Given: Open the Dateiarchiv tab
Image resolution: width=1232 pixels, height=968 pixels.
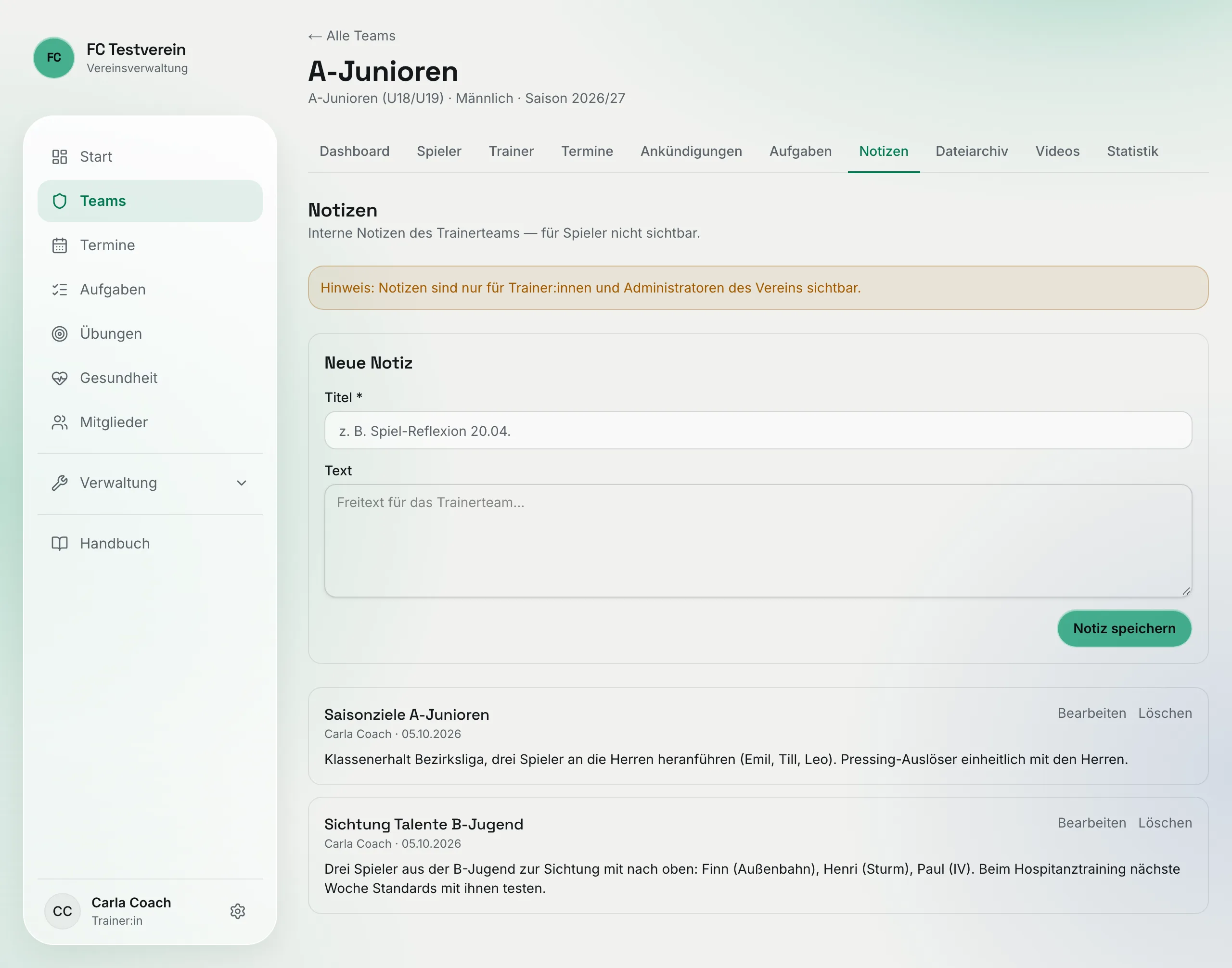Looking at the screenshot, I should pyautogui.click(x=971, y=152).
